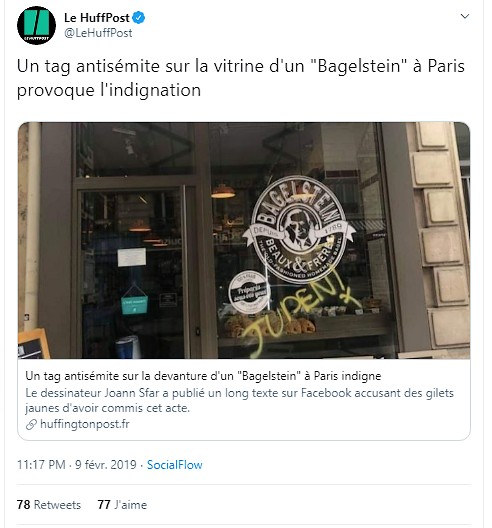492x528 pixels.
Task: View the 78 Retweets list
Action: click(x=49, y=505)
